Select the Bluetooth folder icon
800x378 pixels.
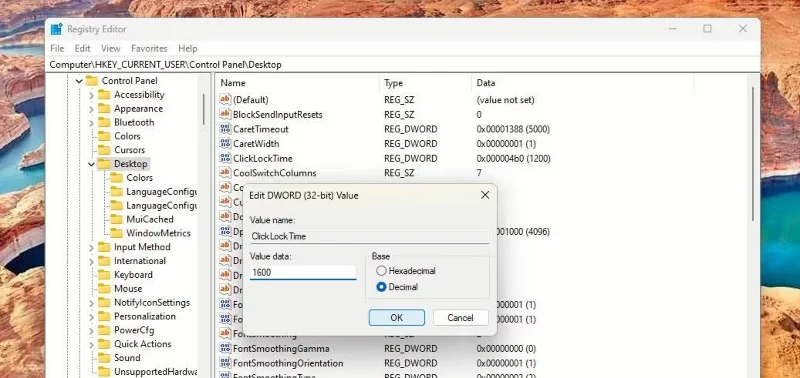(x=104, y=122)
